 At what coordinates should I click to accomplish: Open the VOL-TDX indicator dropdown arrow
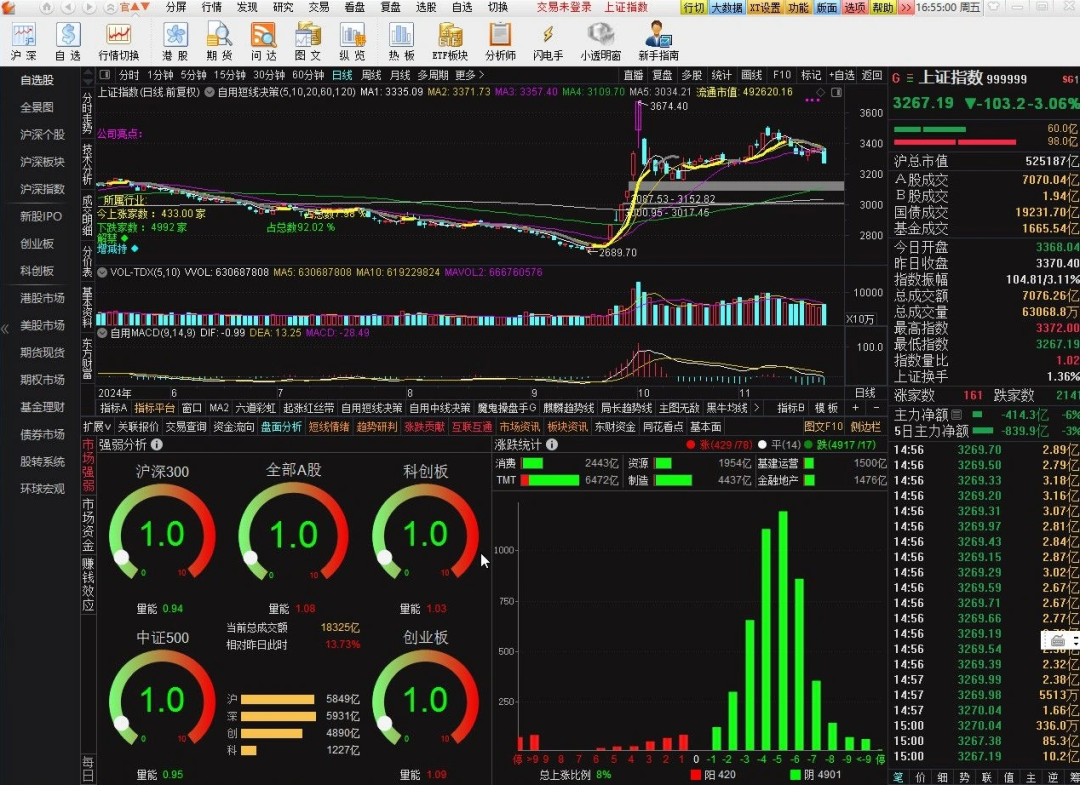coord(102,273)
